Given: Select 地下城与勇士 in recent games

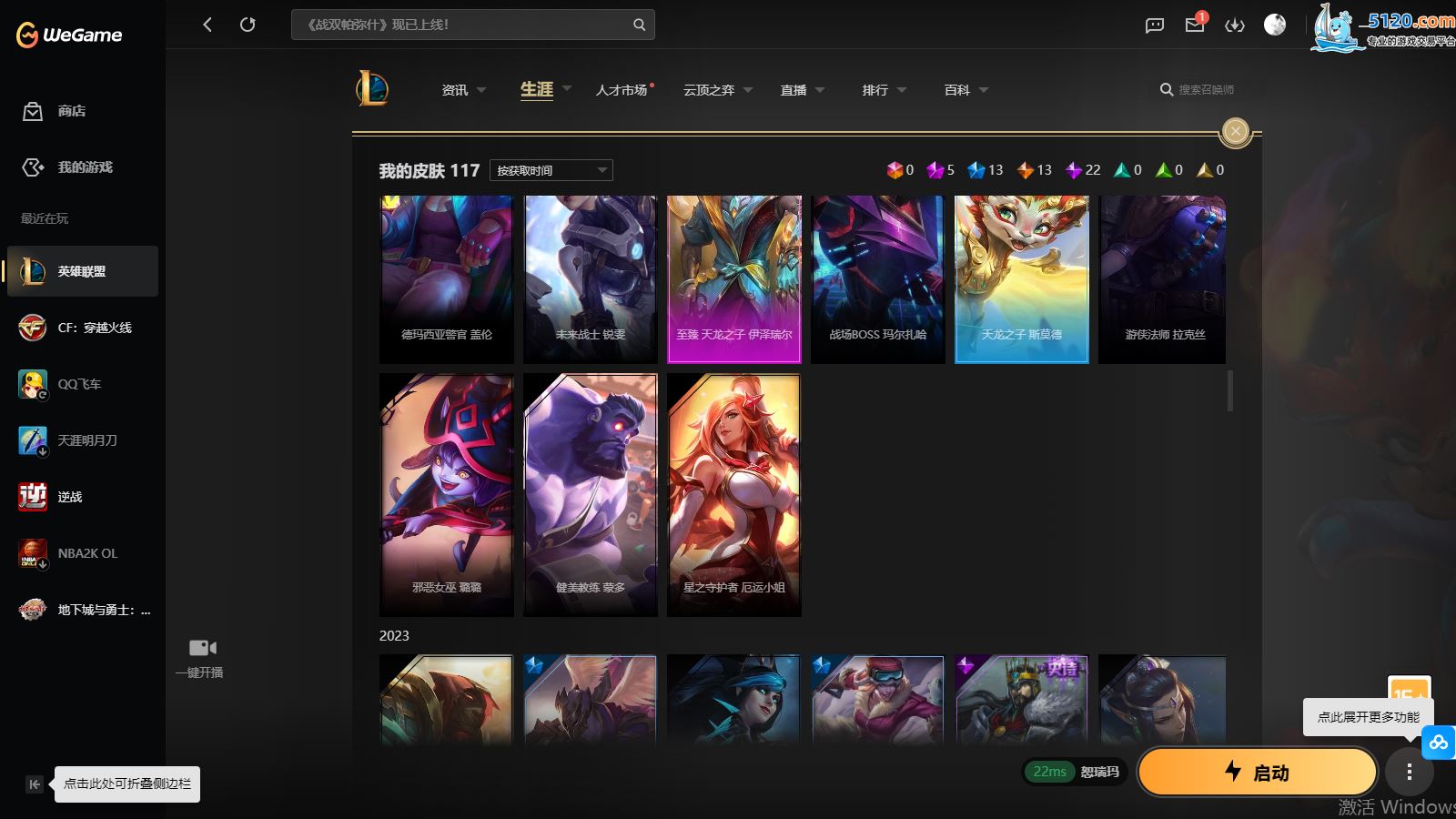Looking at the screenshot, I should (83, 610).
